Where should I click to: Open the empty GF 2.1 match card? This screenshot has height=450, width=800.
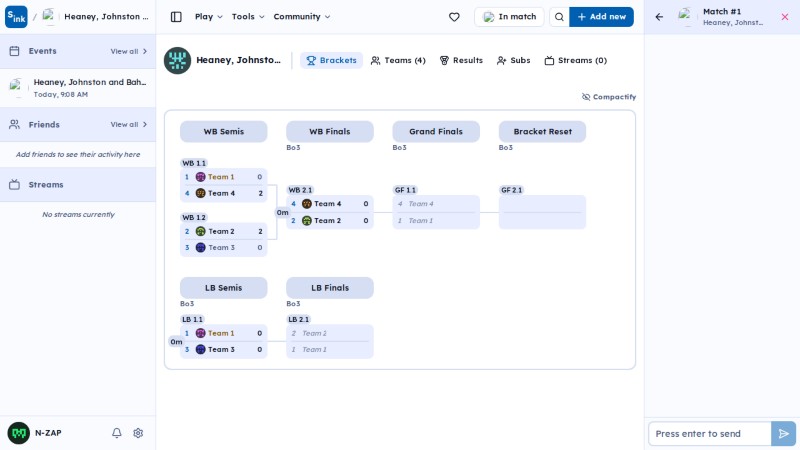tap(542, 212)
